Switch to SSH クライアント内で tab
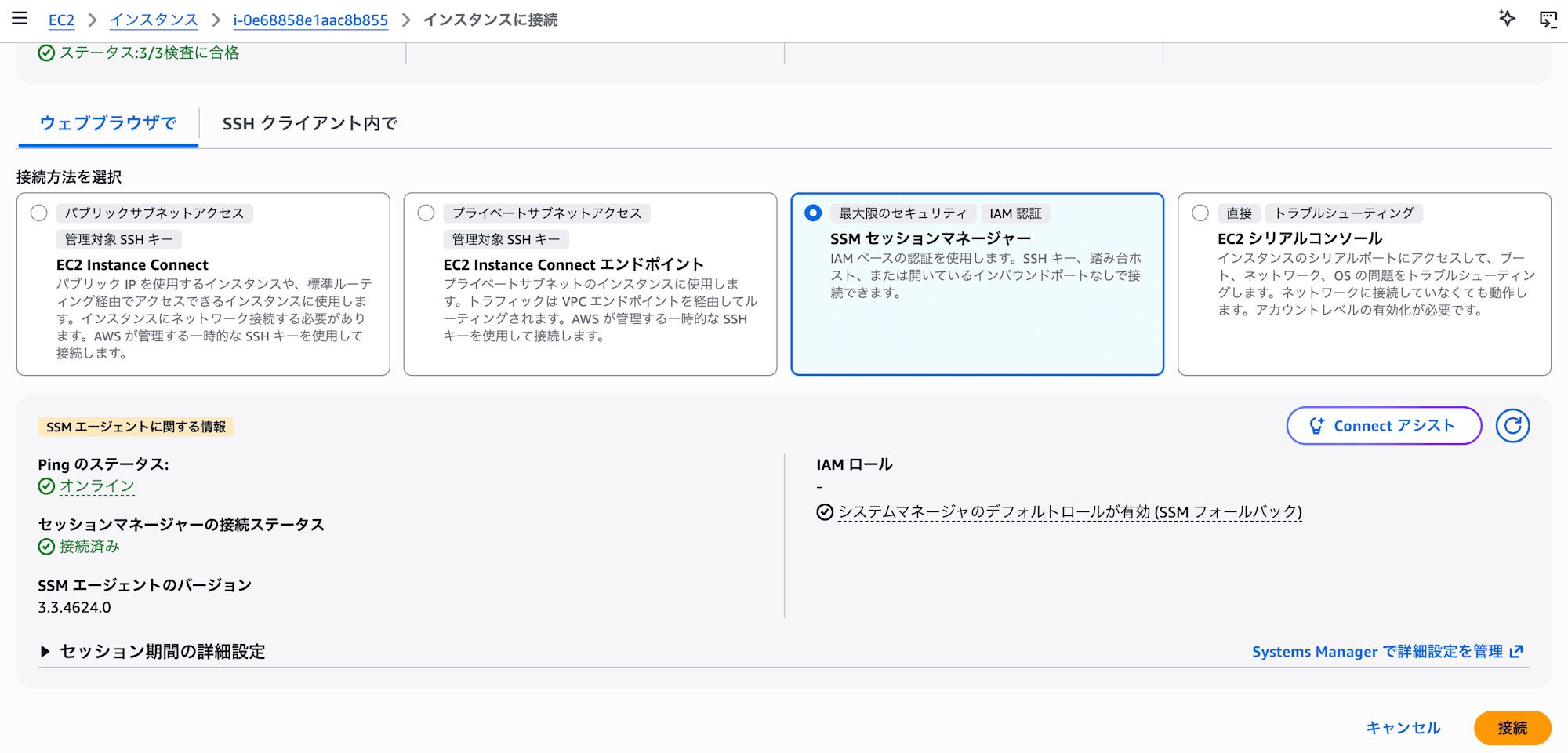The image size is (1568, 753). 310,123
